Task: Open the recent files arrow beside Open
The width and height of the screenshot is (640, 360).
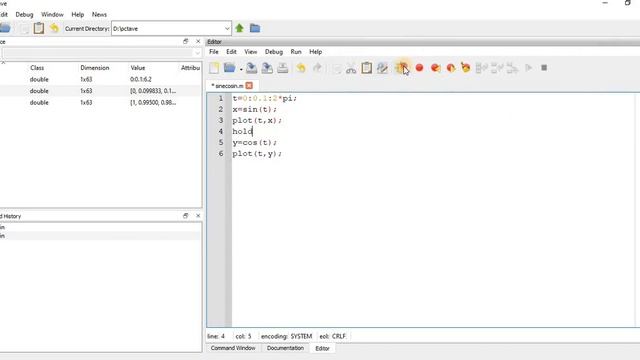Action: 241,69
